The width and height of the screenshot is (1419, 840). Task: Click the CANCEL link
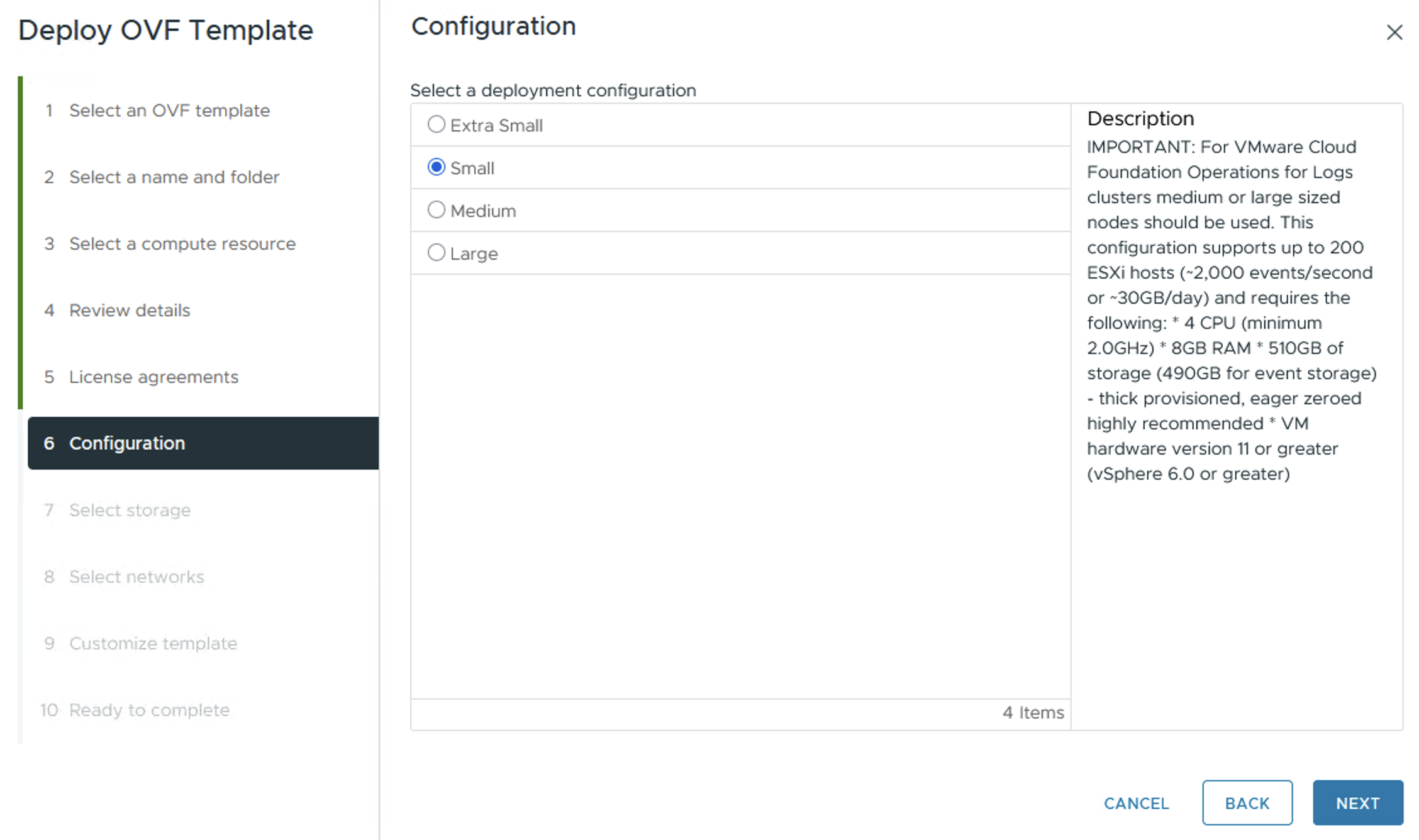pos(1136,803)
